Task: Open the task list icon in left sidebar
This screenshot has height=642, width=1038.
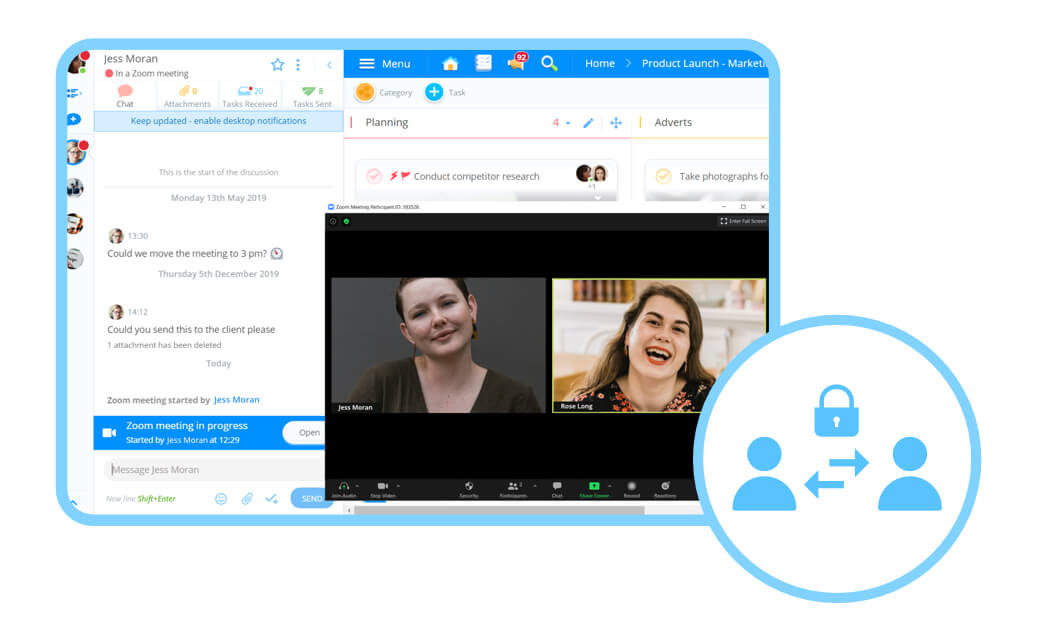Action: pos(74,93)
